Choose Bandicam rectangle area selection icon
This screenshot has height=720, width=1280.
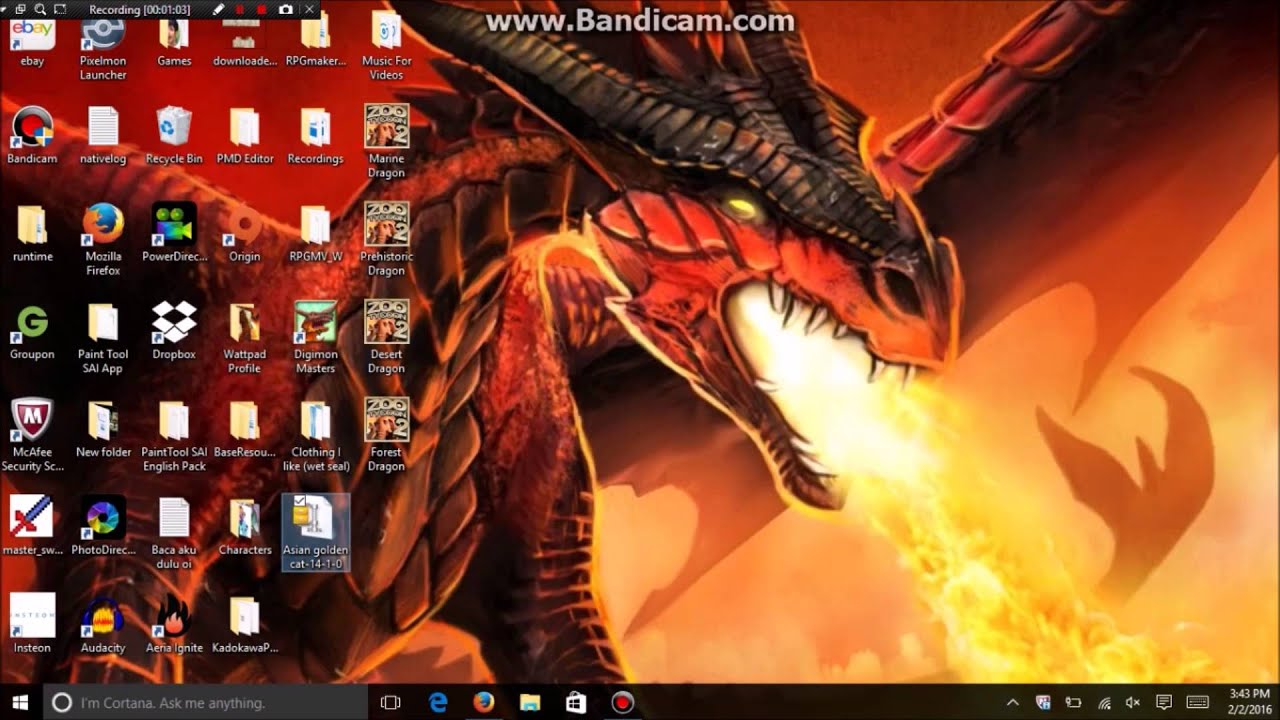click(x=60, y=9)
